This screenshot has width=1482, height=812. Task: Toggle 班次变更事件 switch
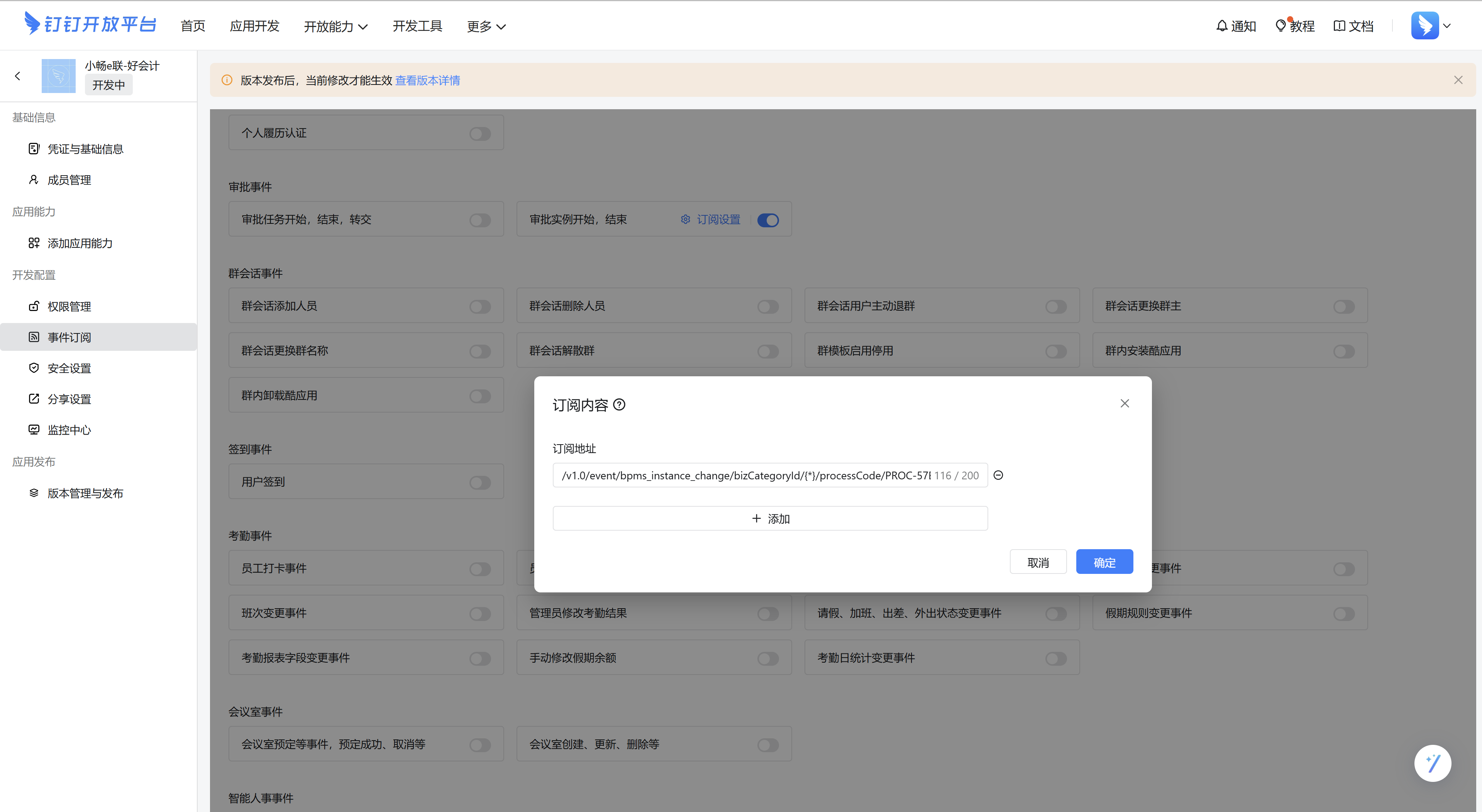(480, 614)
